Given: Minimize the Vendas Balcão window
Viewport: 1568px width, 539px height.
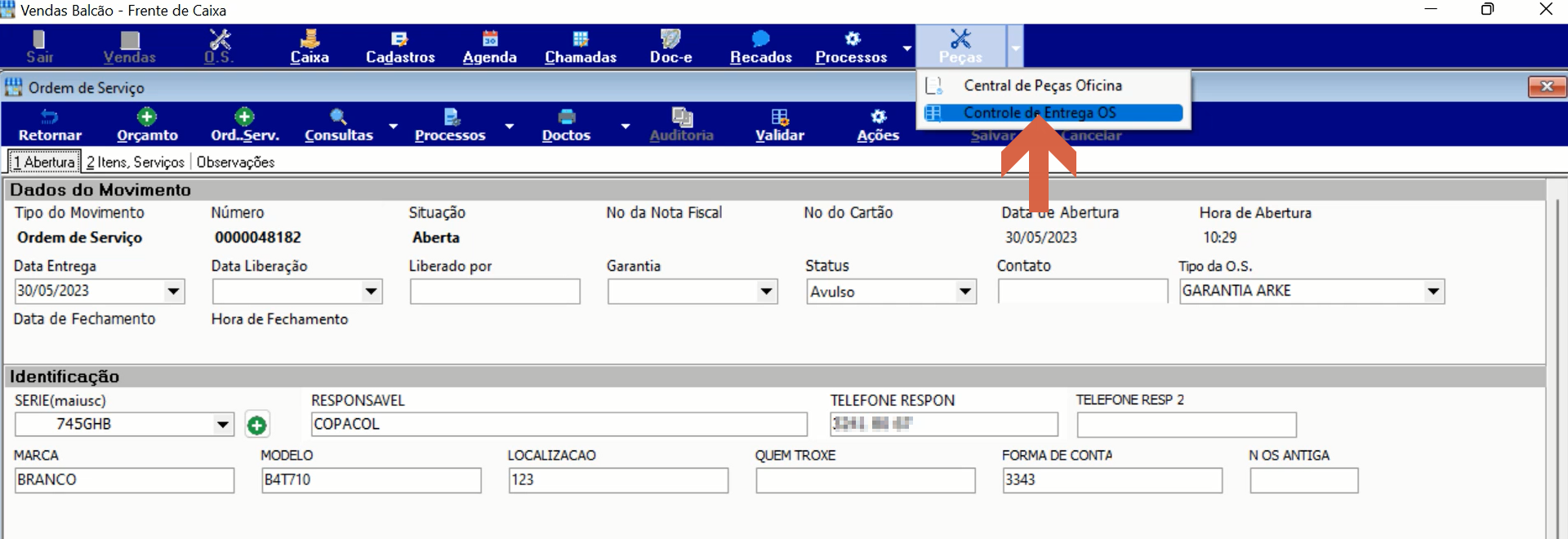Looking at the screenshot, I should (1431, 10).
